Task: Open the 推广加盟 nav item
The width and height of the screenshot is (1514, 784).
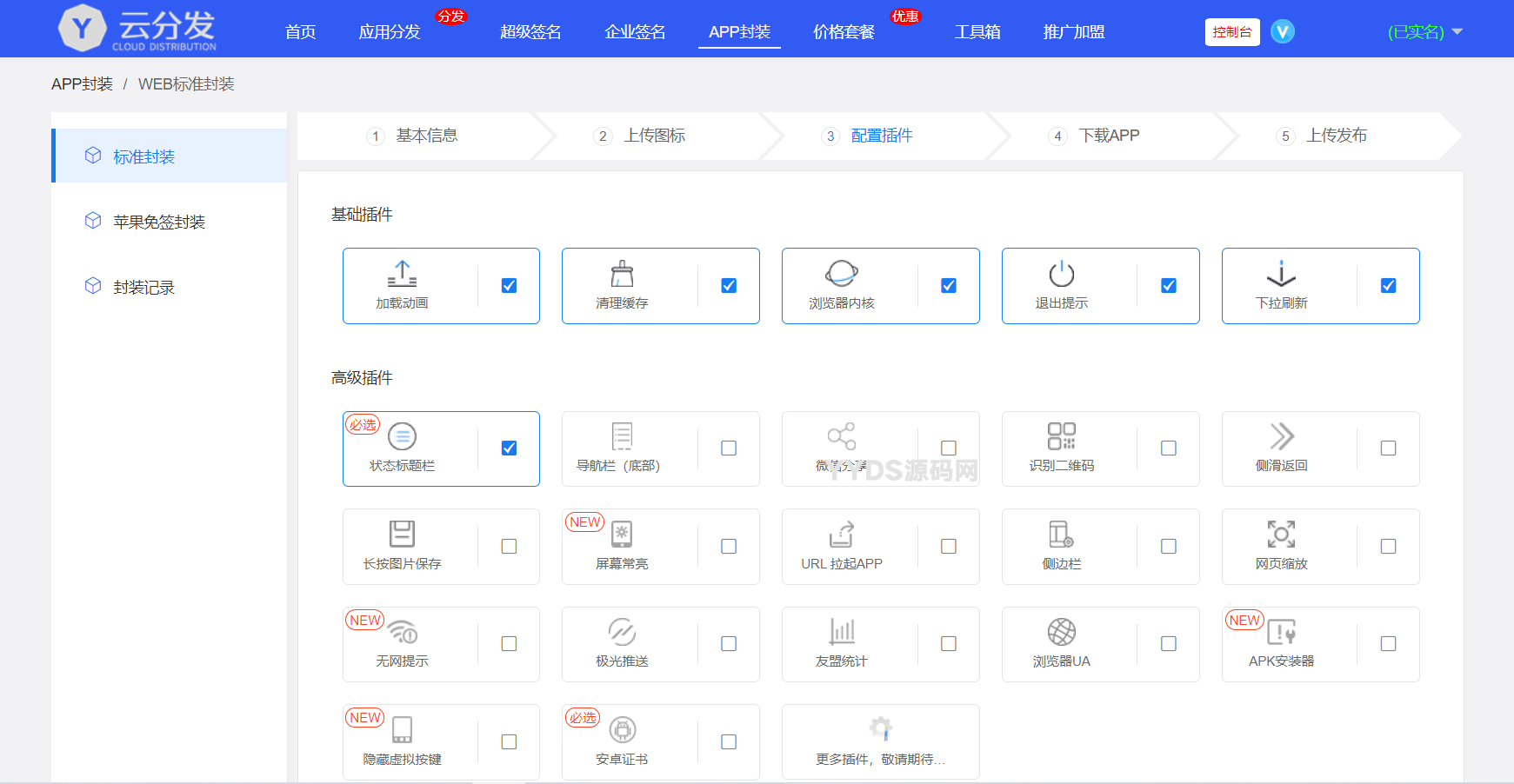Action: (x=1074, y=32)
